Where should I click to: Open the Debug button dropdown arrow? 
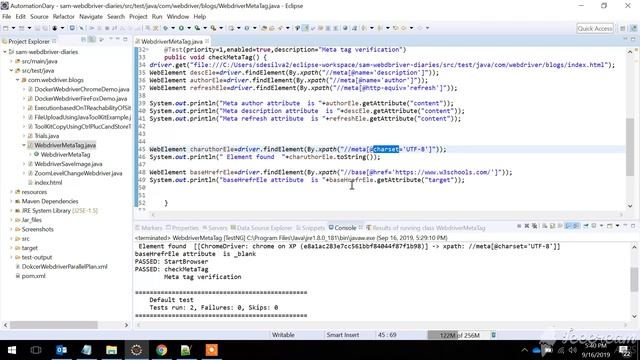[x=173, y=28]
